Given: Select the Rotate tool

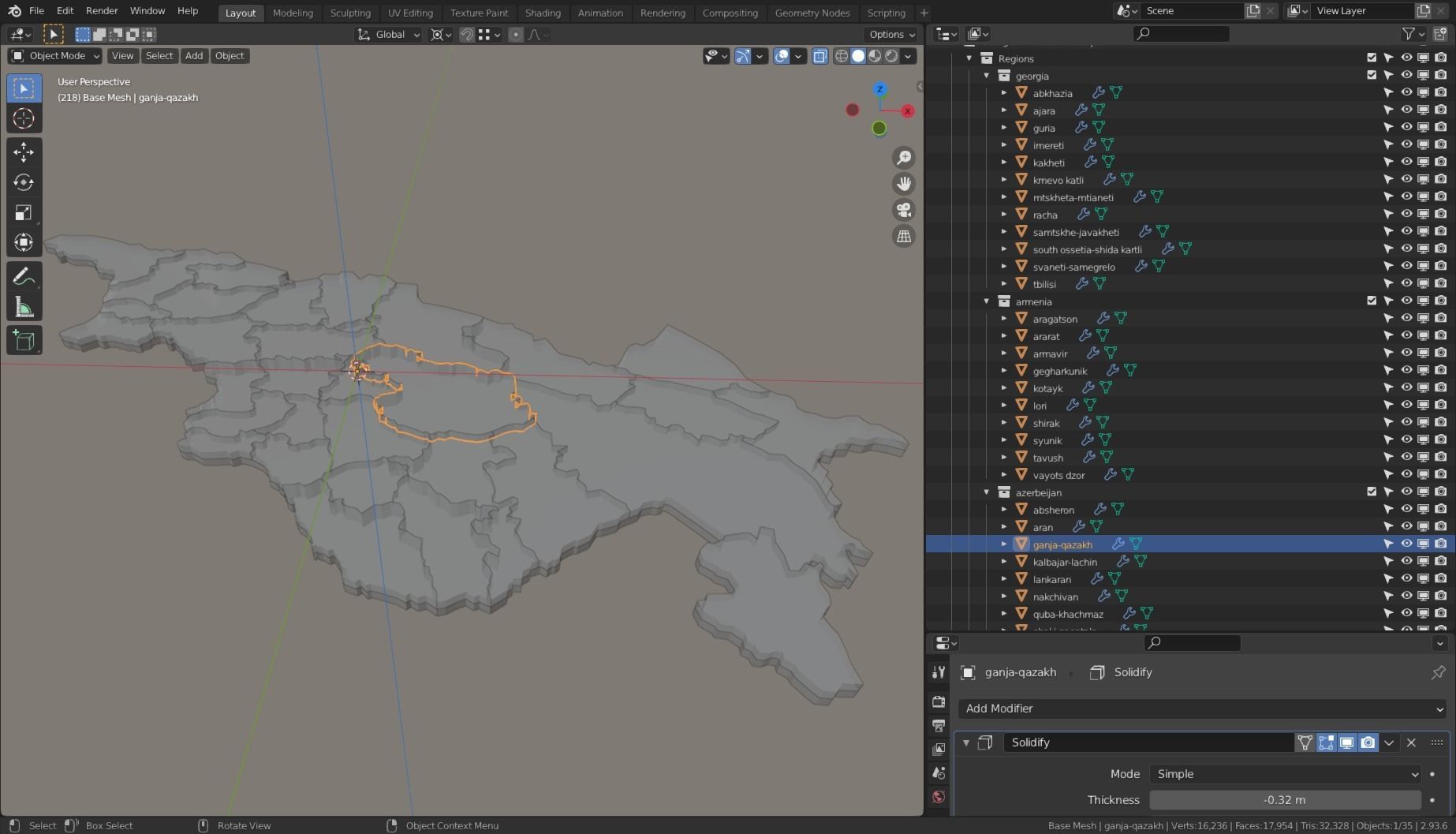Looking at the screenshot, I should click(24, 182).
